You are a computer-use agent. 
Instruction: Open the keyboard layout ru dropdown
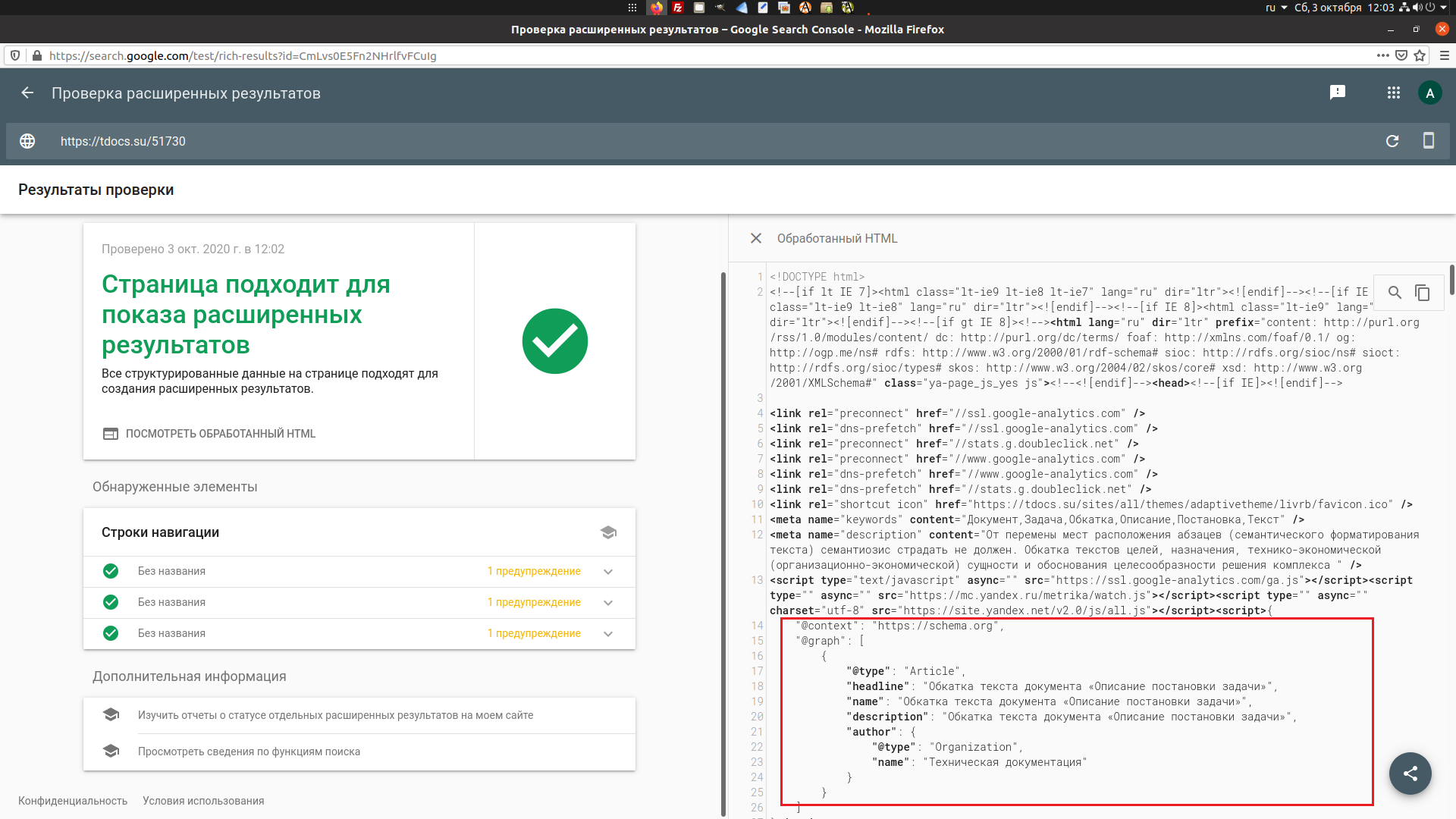click(x=1276, y=8)
